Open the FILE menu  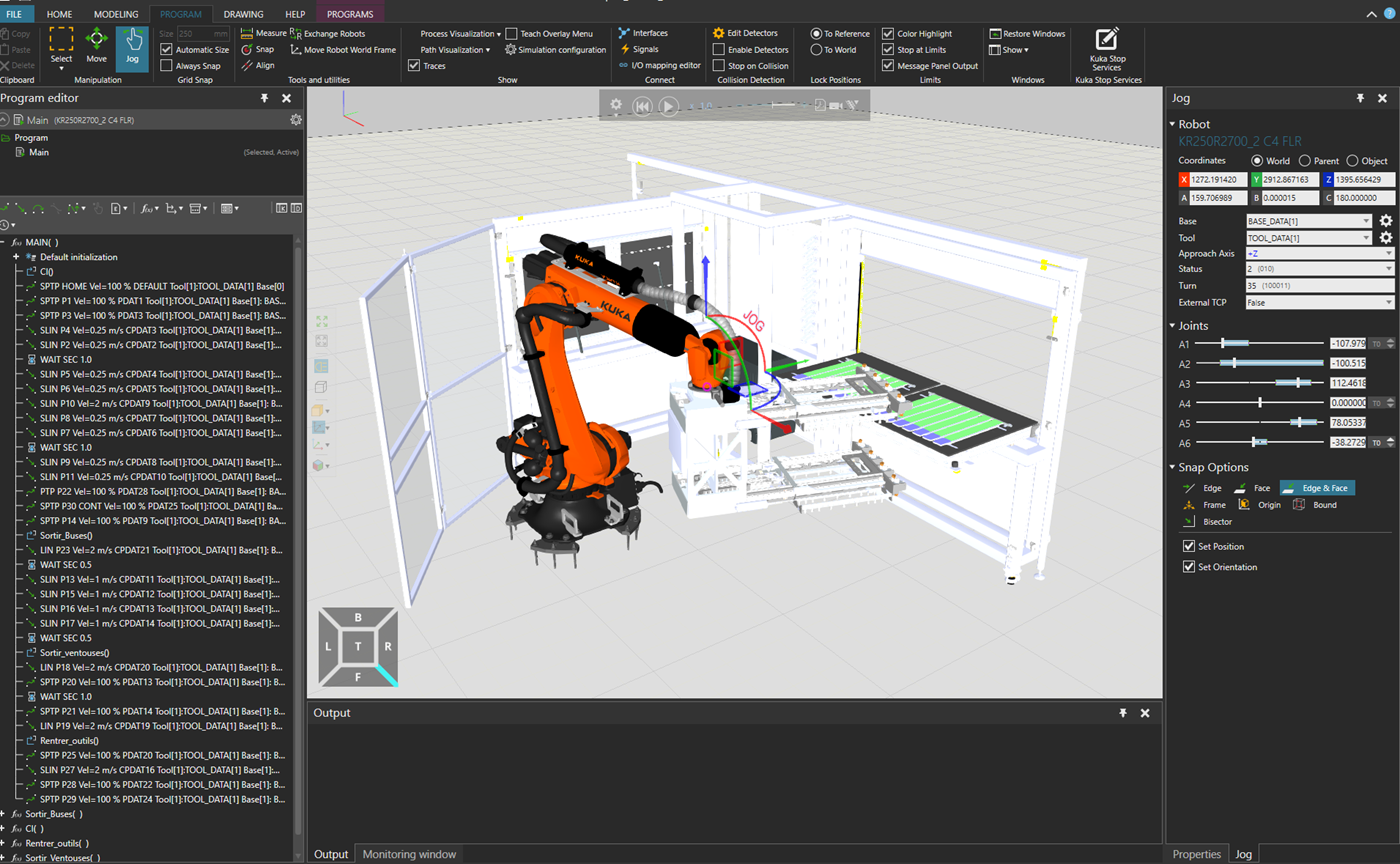[17, 14]
